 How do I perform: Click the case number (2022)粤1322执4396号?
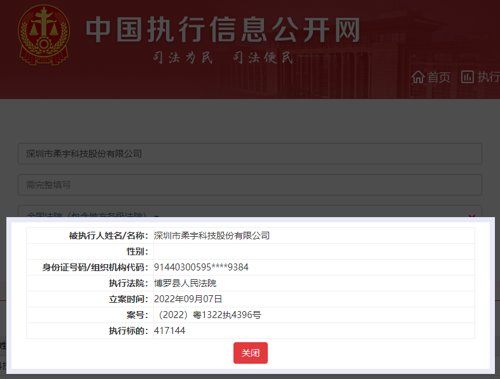point(208,315)
